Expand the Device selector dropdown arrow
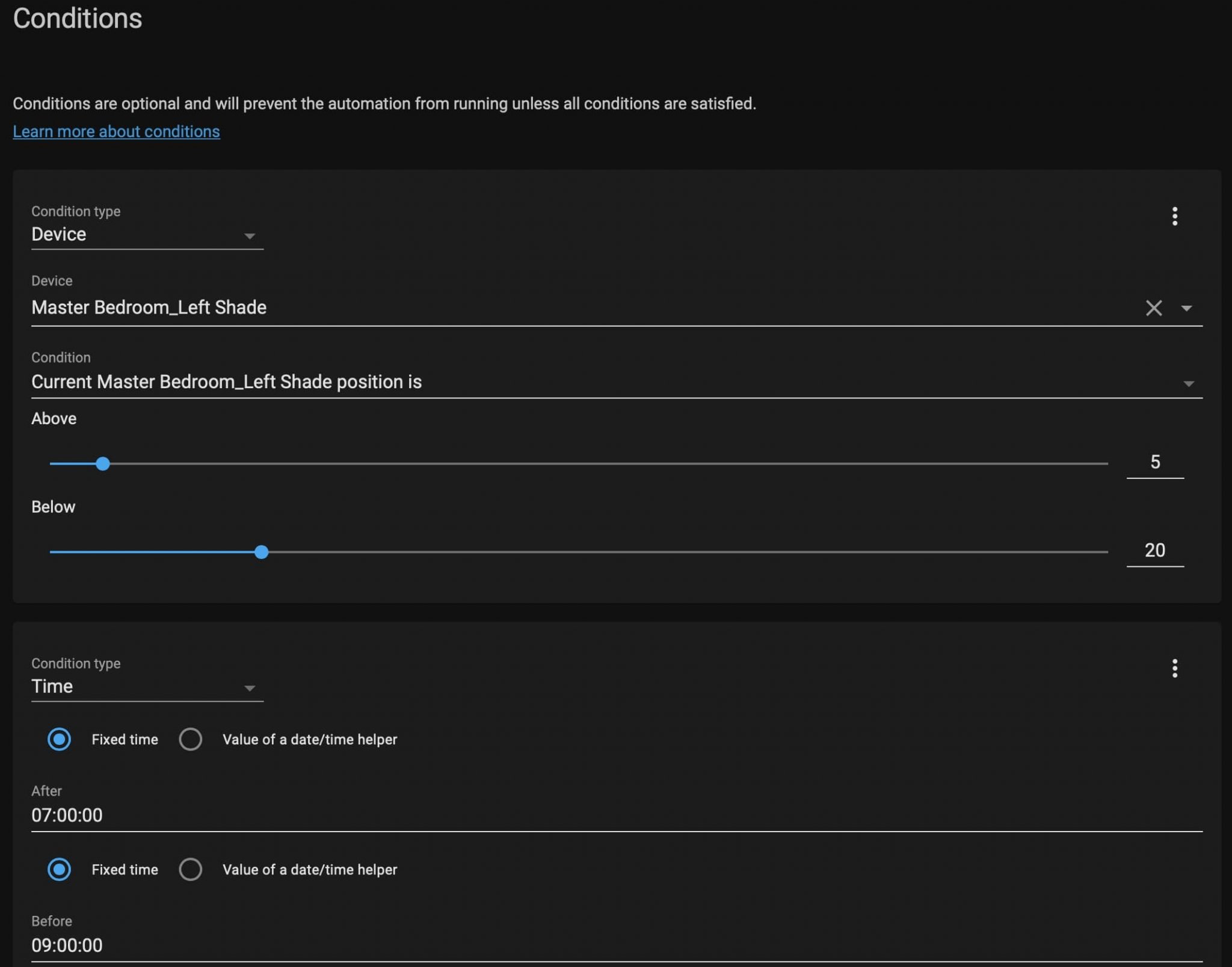The height and width of the screenshot is (967, 1232). click(1186, 308)
